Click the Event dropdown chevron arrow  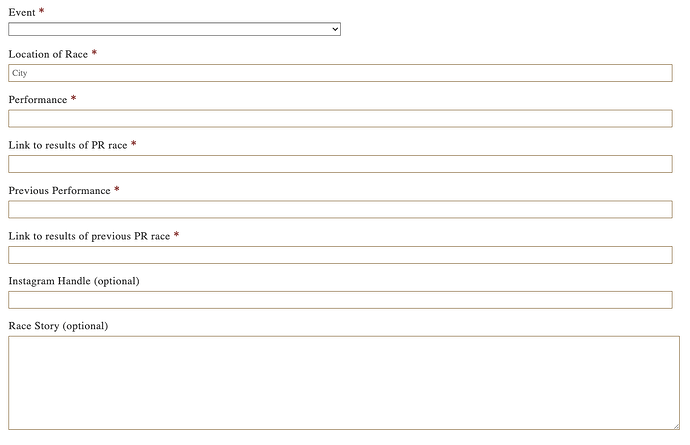click(x=335, y=29)
